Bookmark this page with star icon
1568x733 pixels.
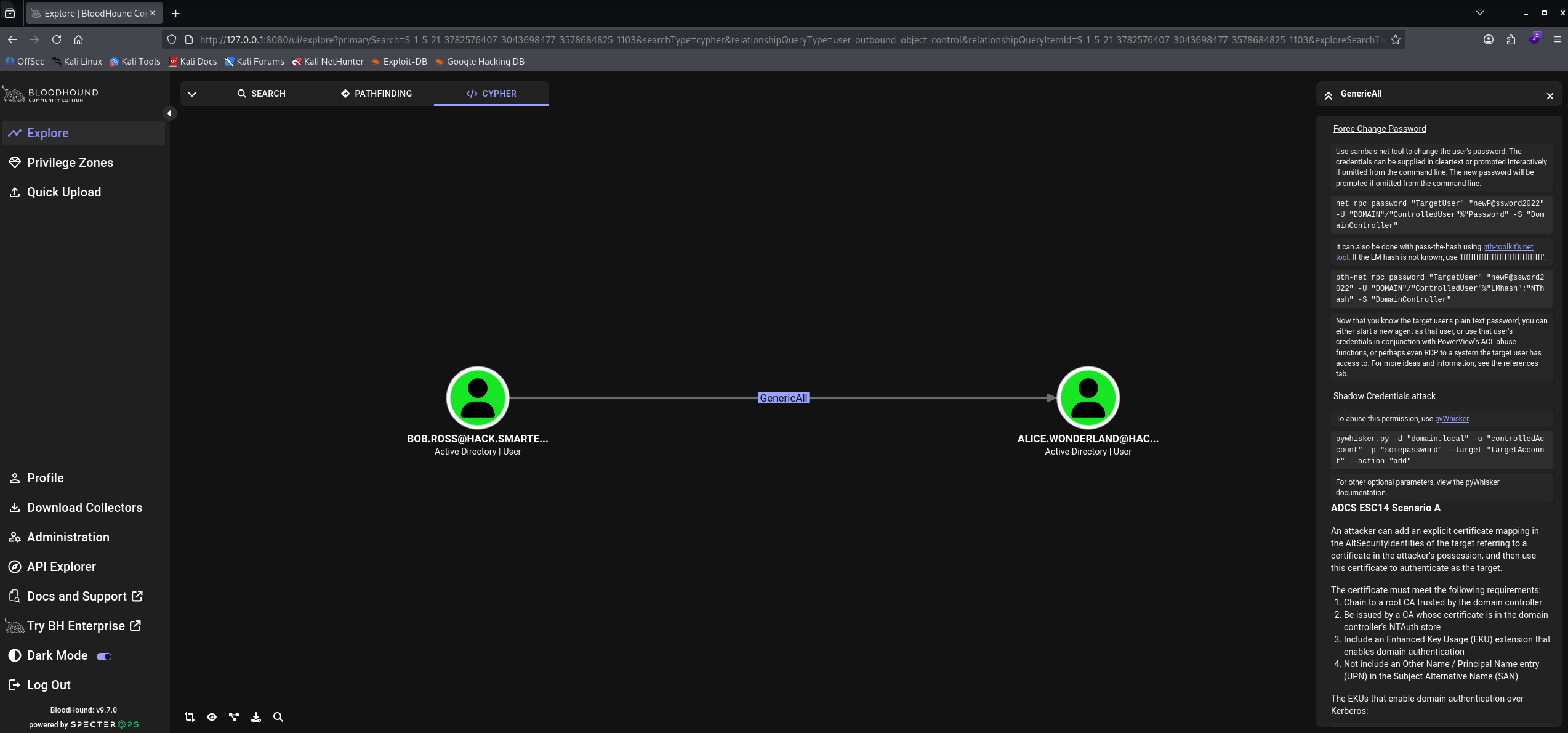(x=1395, y=39)
